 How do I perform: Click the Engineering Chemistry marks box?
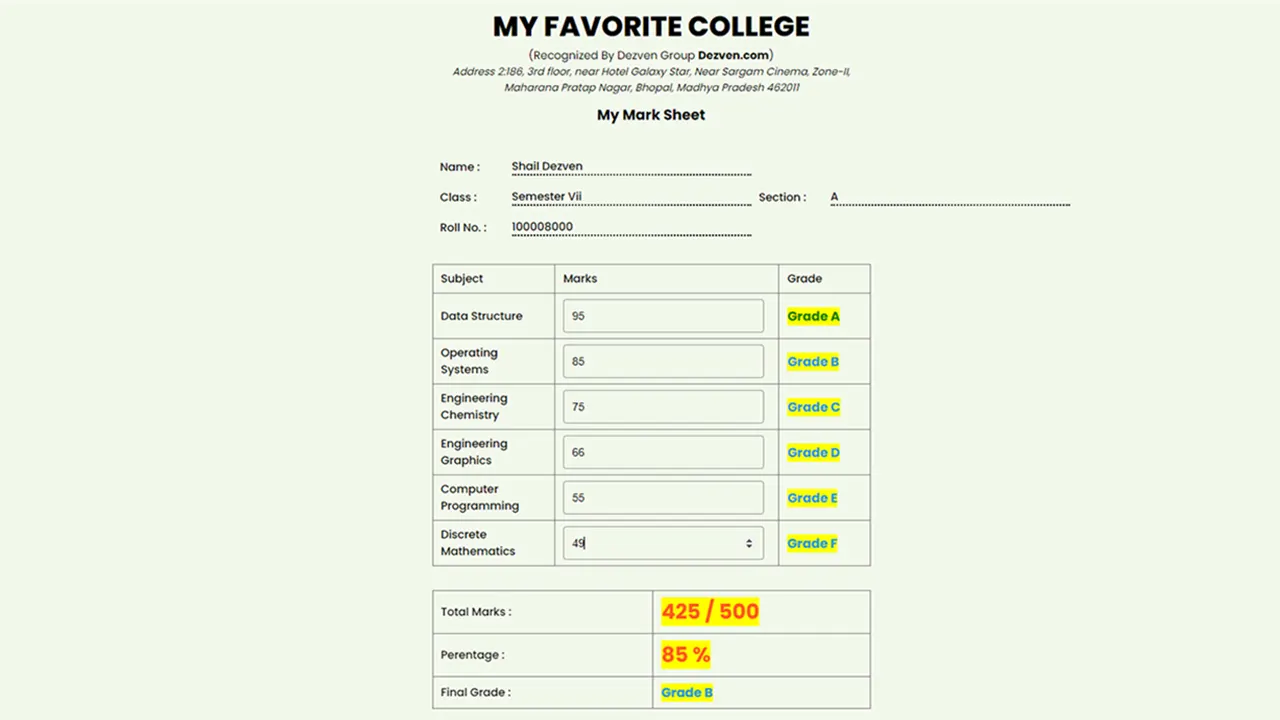(x=662, y=406)
